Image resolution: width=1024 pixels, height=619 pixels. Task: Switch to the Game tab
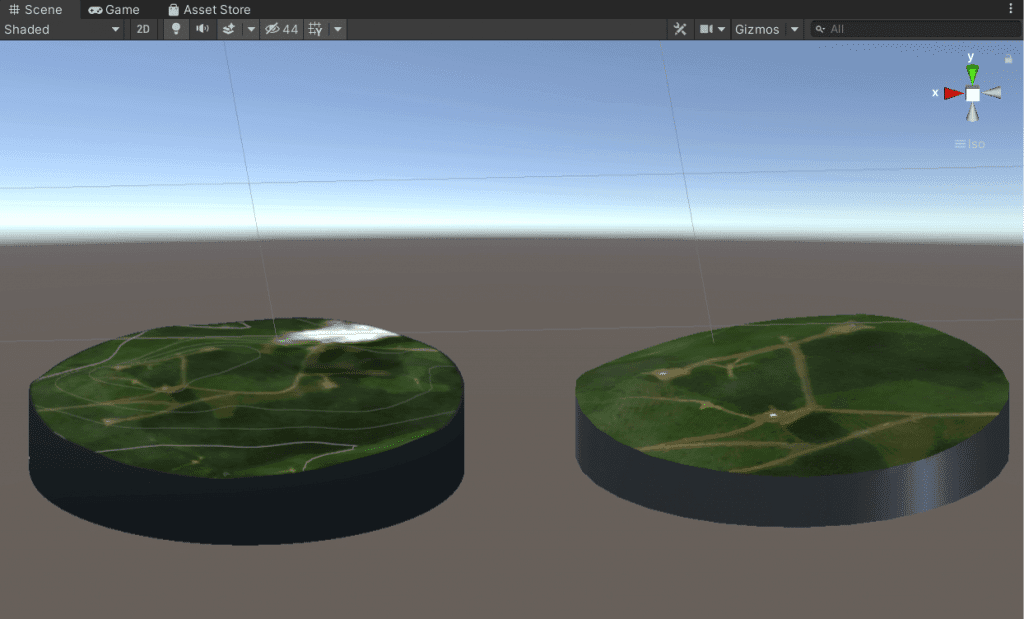[x=114, y=10]
